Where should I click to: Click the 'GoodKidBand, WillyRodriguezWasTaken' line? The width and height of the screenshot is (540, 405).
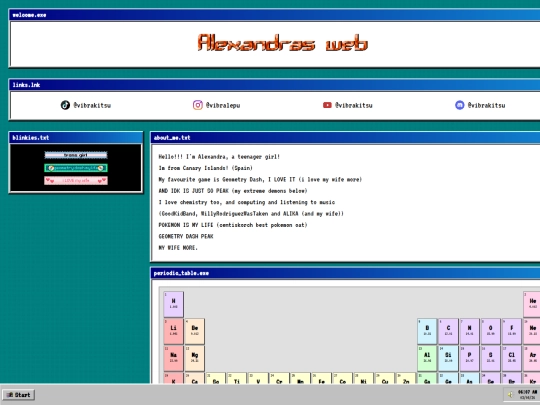click(x=251, y=214)
